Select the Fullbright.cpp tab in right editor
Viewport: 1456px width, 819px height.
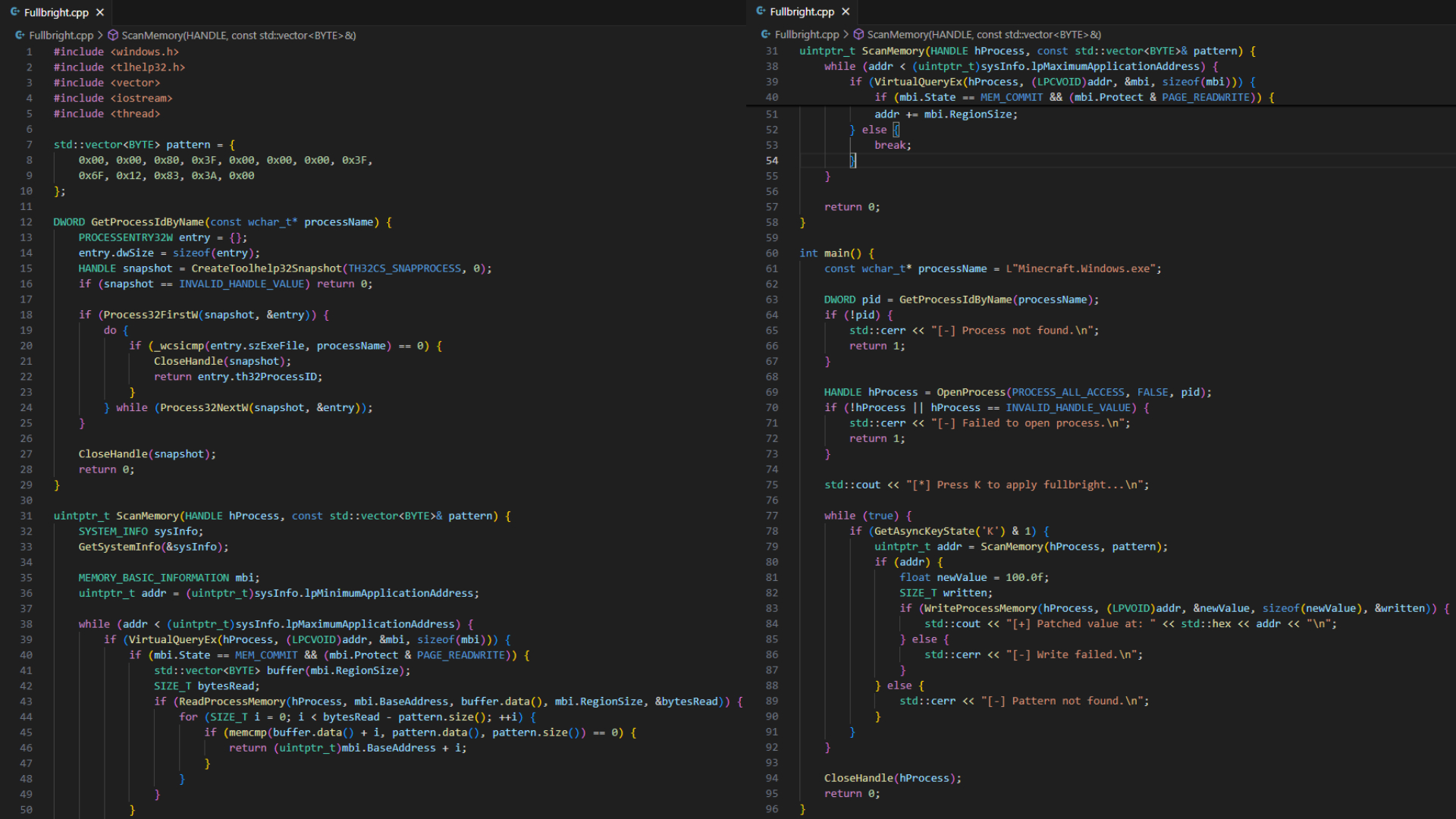click(802, 11)
